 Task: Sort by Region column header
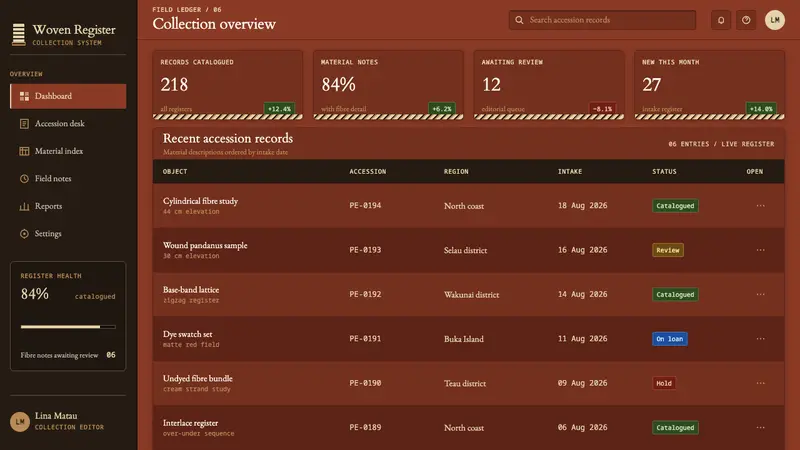pyautogui.click(x=456, y=171)
